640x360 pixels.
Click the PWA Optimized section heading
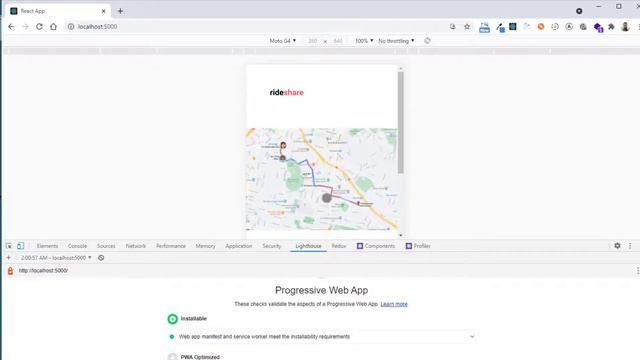coord(200,357)
